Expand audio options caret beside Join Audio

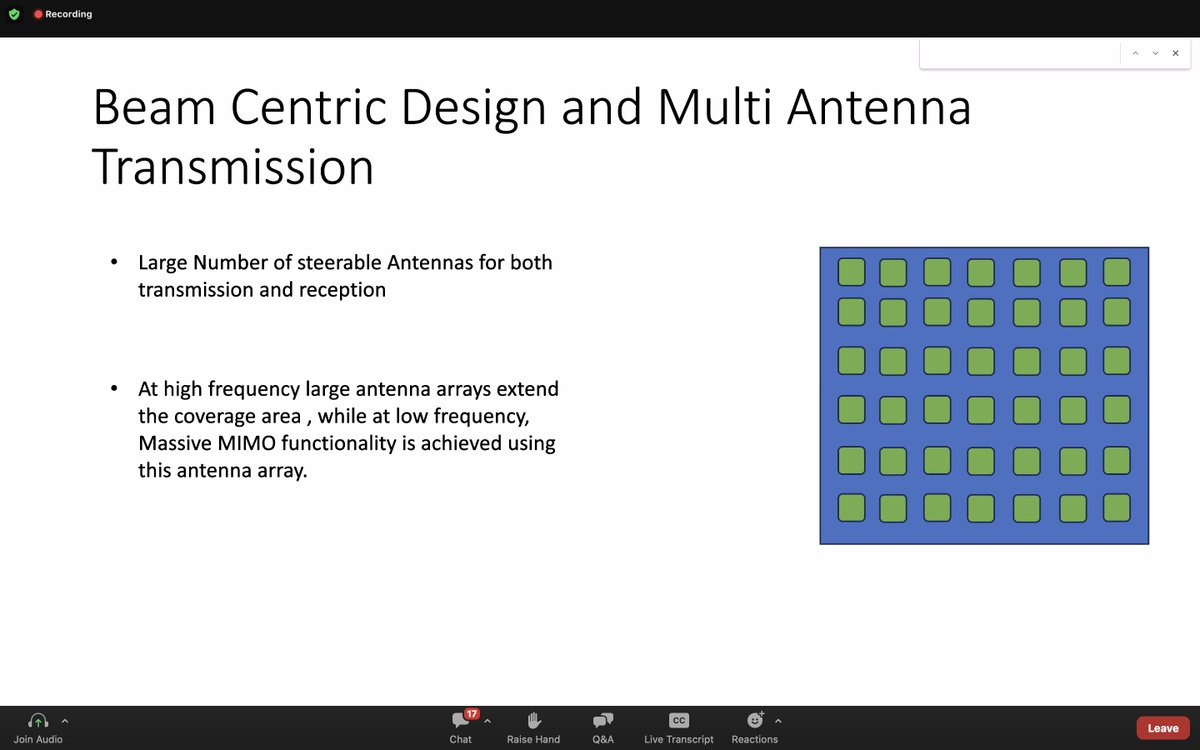pyautogui.click(x=65, y=720)
